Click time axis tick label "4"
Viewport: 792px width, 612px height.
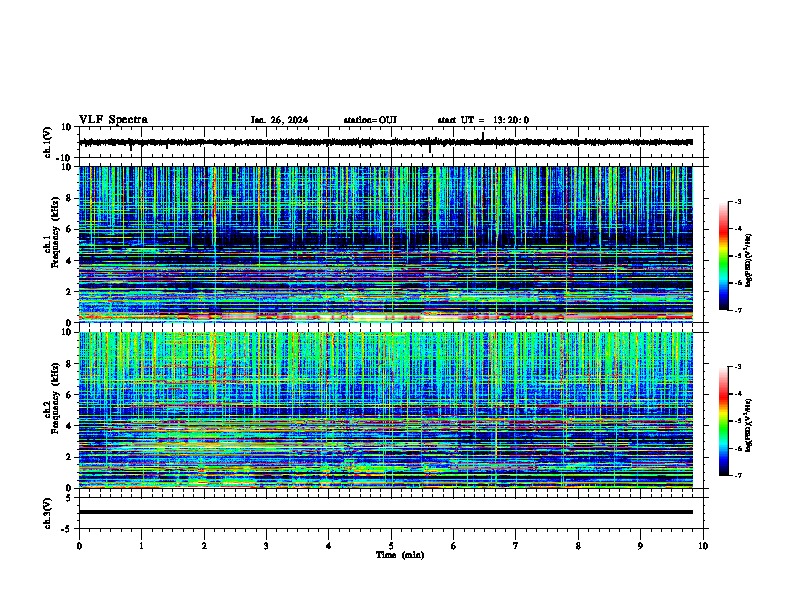click(329, 546)
